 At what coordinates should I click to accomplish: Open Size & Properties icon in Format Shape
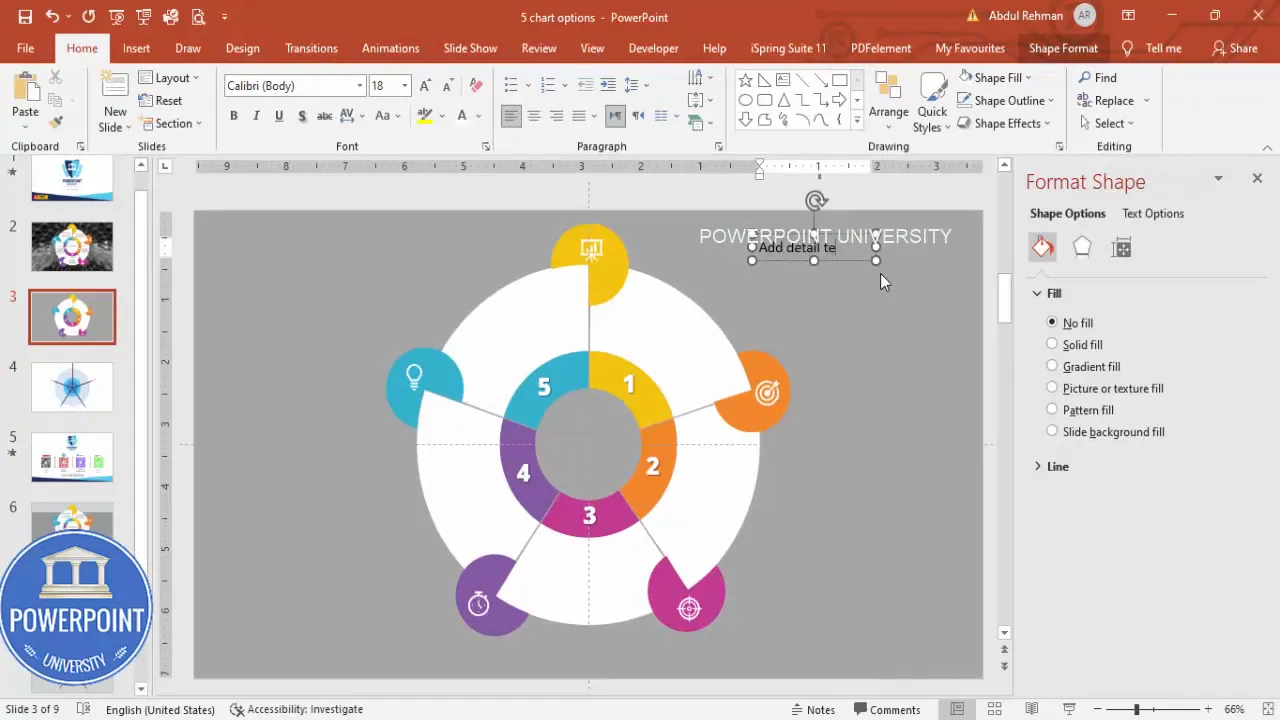click(1121, 248)
